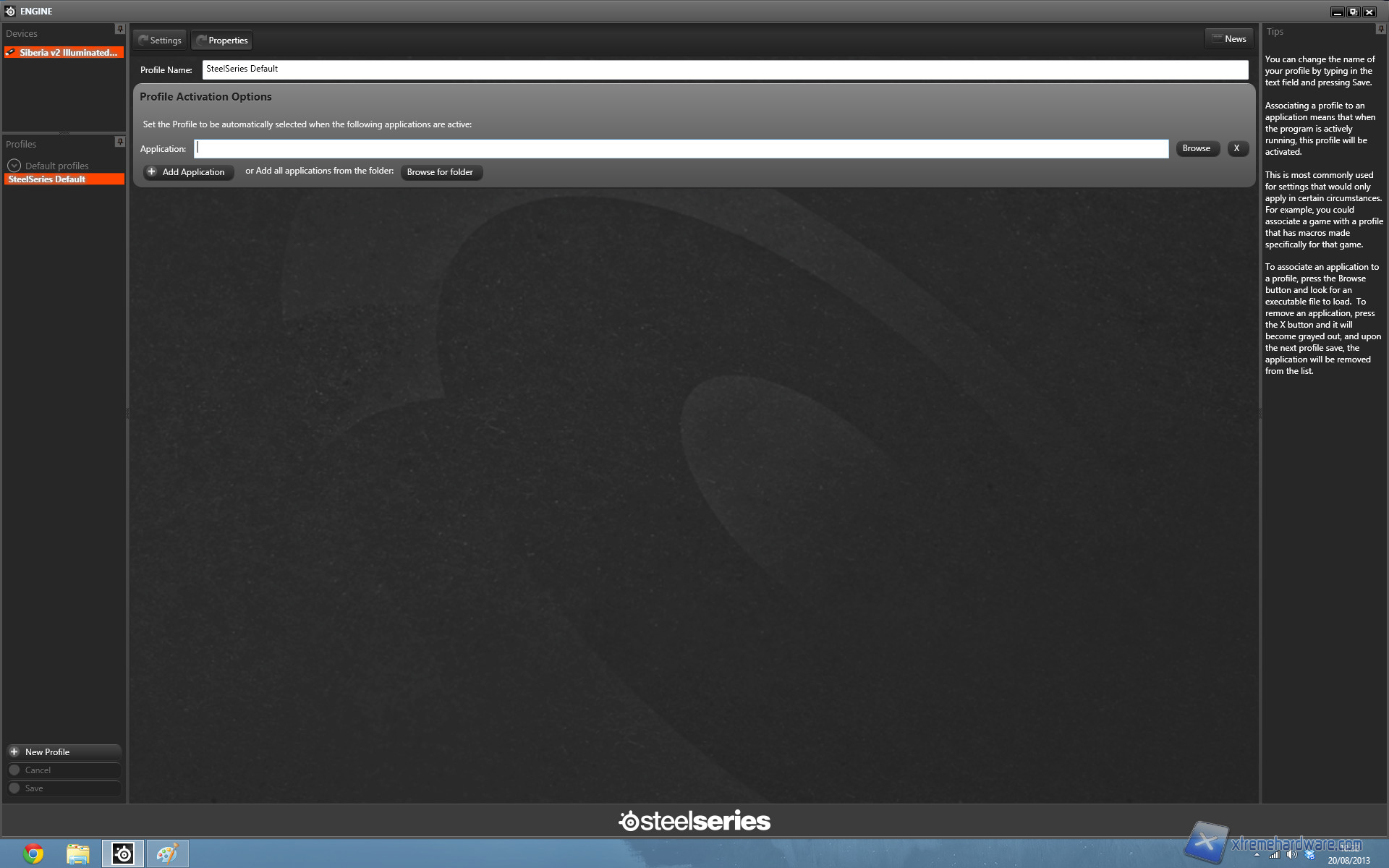Launch Google Chrome from the taskbar
This screenshot has width=1389, height=868.
33,854
